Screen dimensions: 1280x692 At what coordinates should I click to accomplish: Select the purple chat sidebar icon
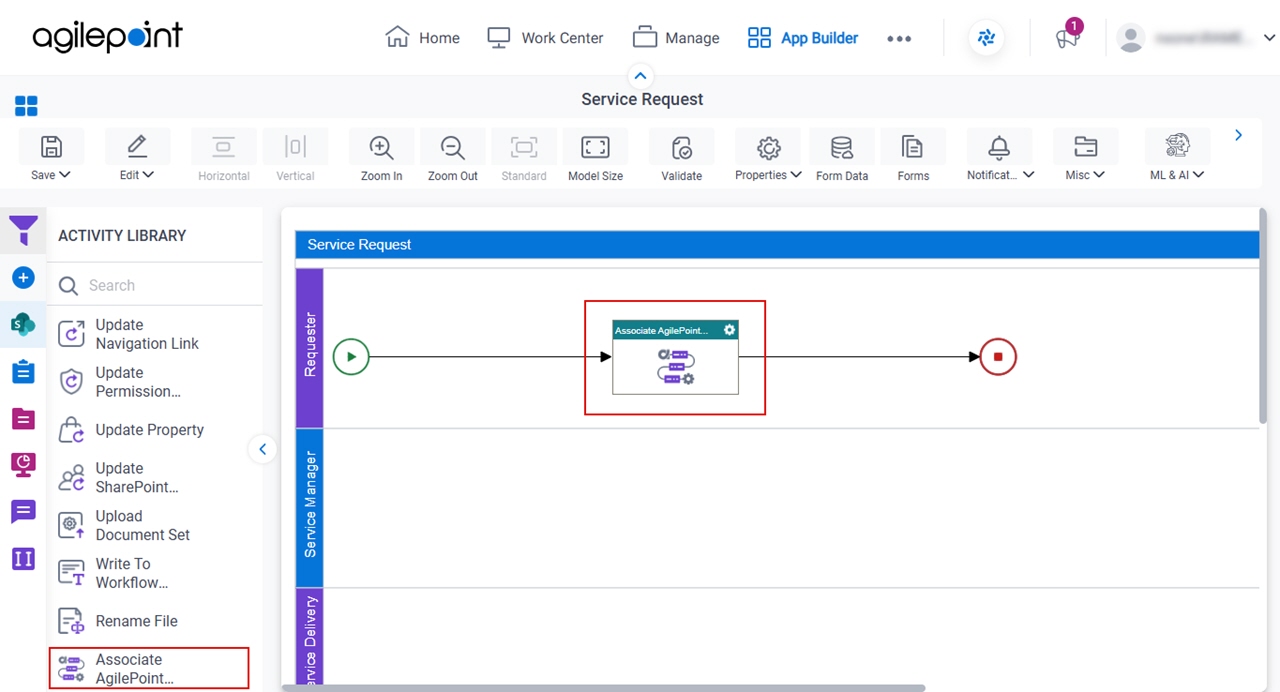23,512
